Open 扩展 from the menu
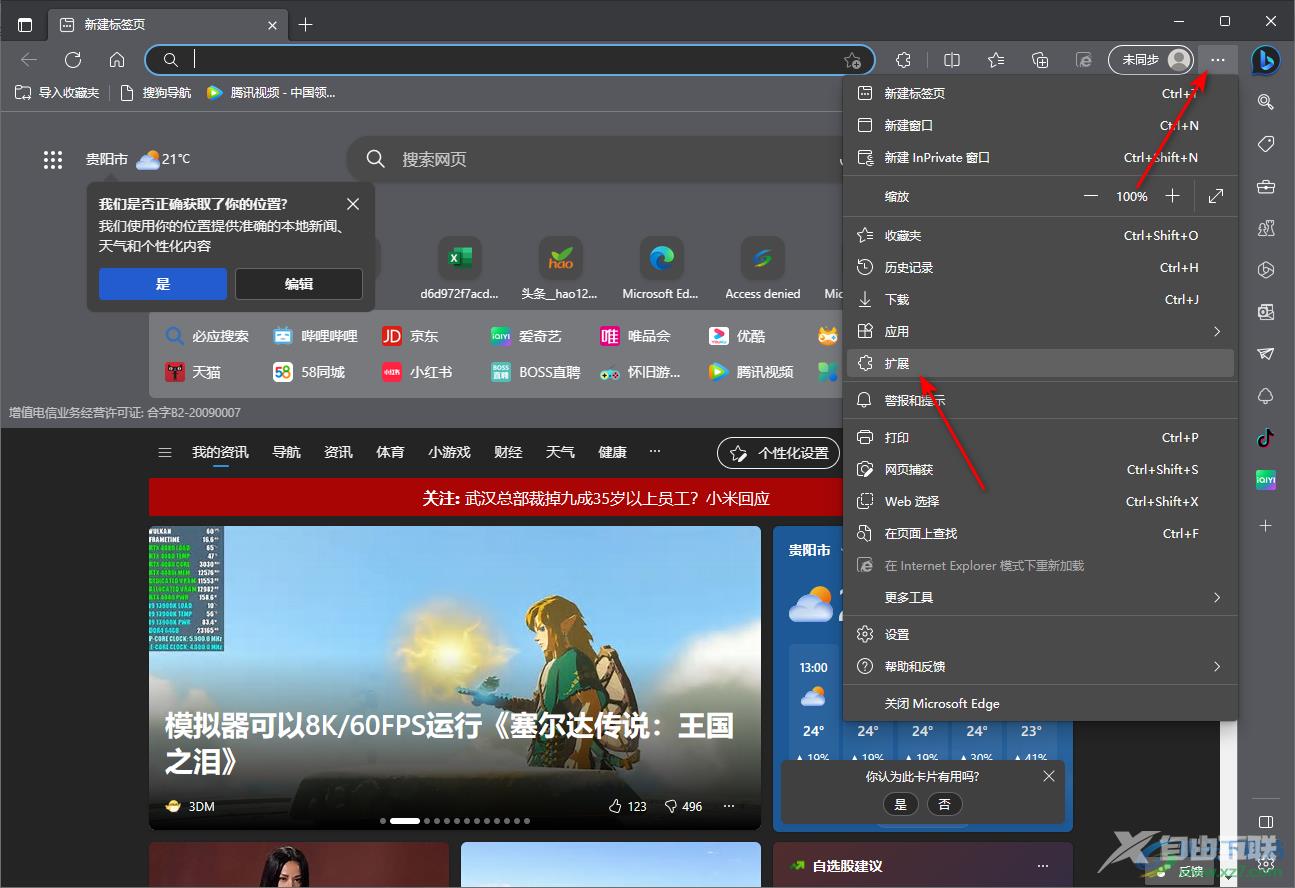1295x888 pixels. tap(1041, 363)
